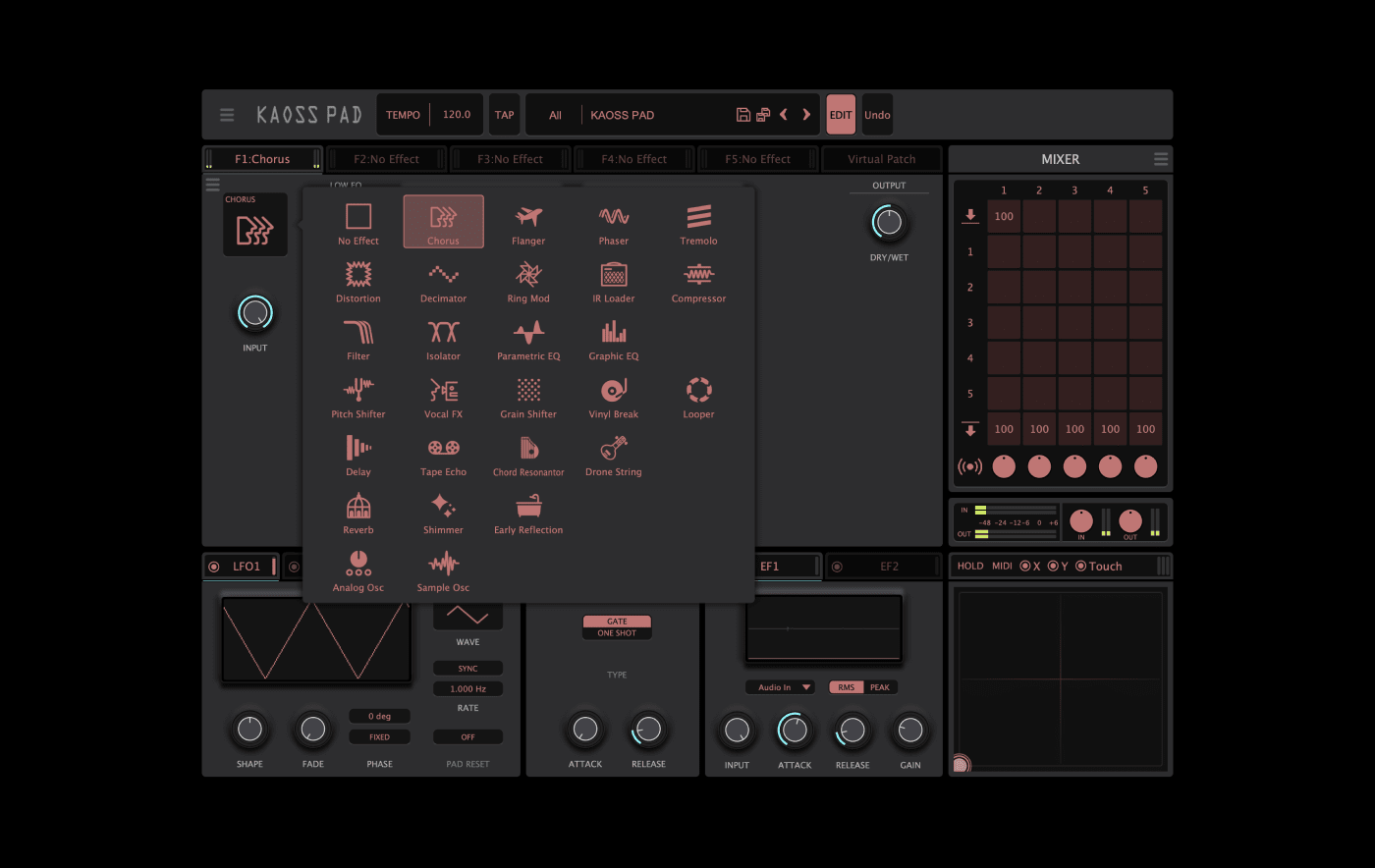This screenshot has height=868, width=1375.
Task: Choose the Phaser effect
Action: coord(614,222)
